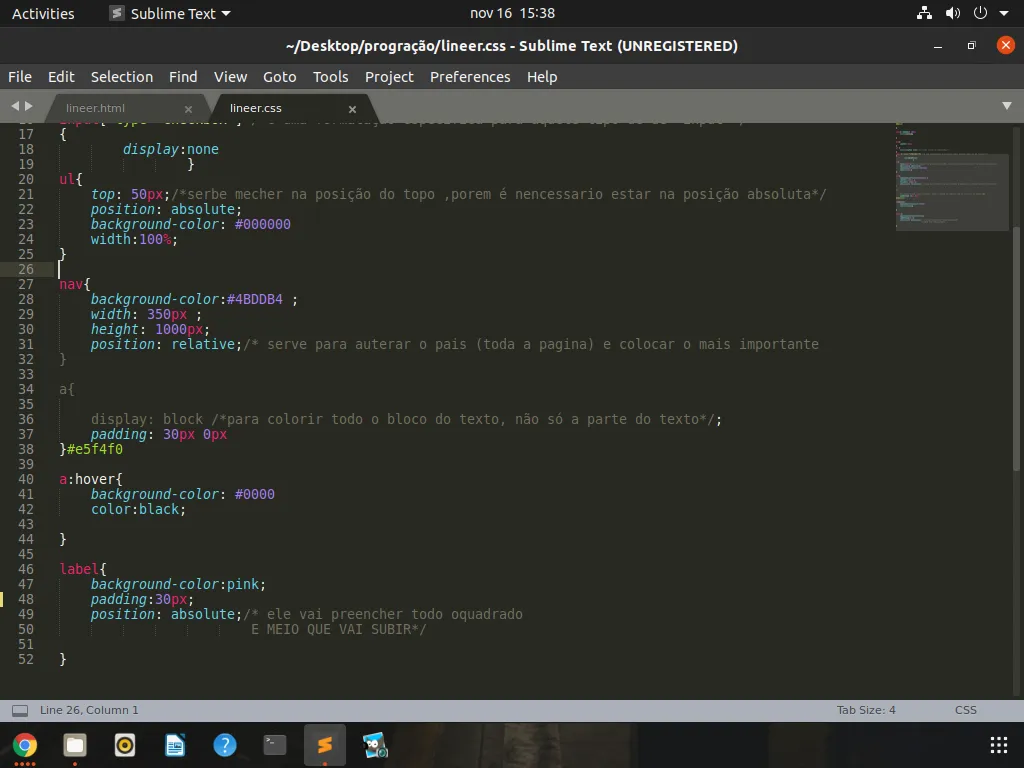Close the lineer.css tab

[352, 109]
